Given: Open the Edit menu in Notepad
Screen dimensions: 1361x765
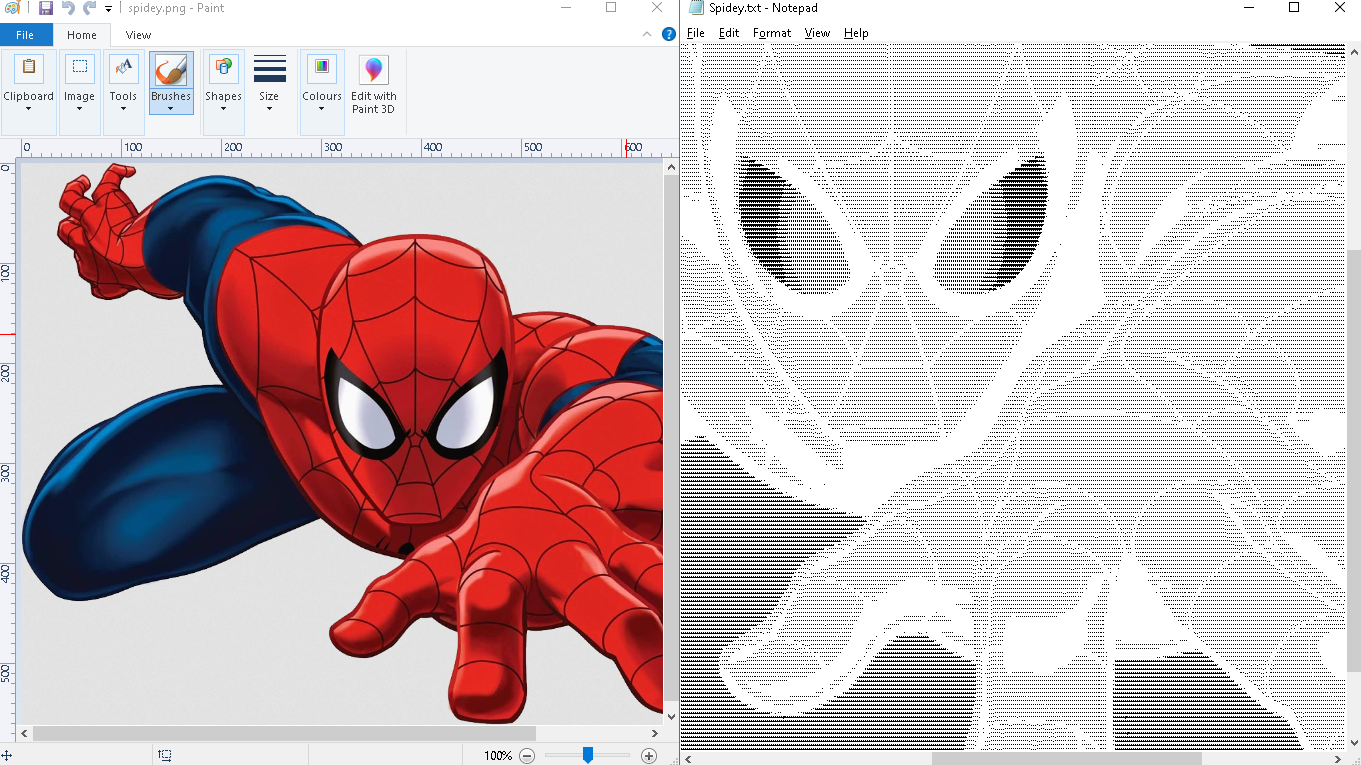Looking at the screenshot, I should click(x=729, y=33).
